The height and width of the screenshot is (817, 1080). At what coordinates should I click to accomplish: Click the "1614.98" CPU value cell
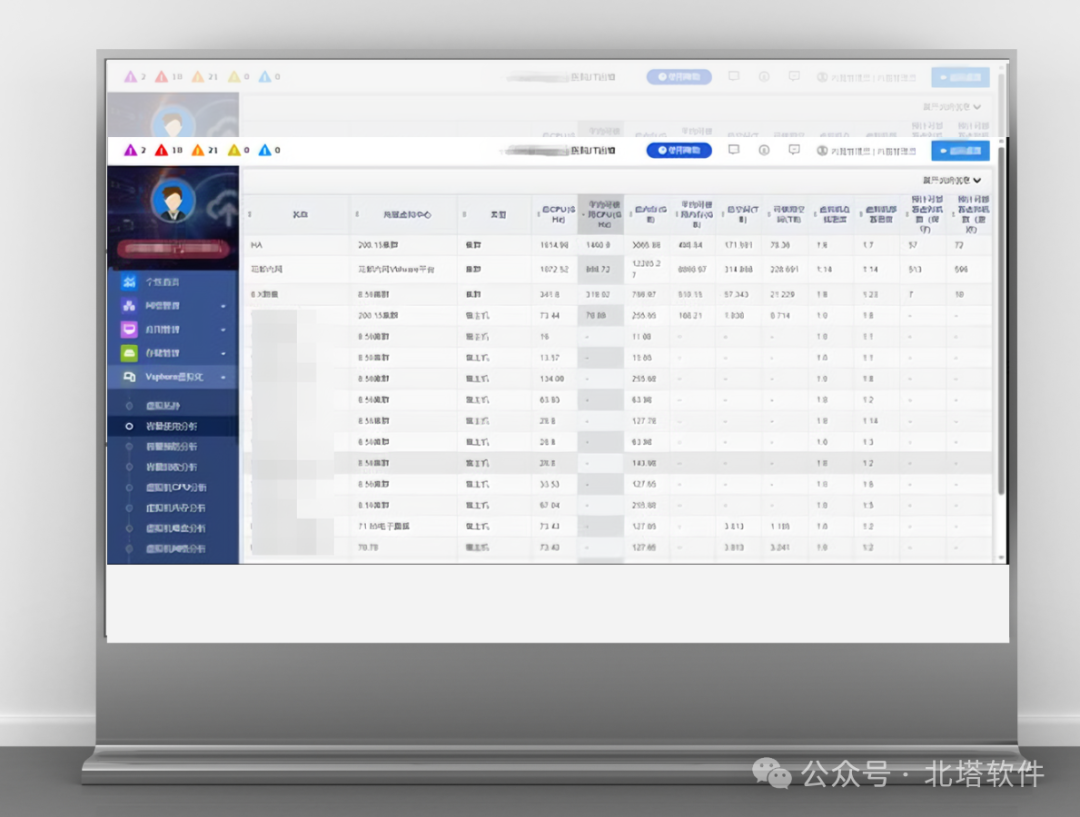pyautogui.click(x=554, y=245)
